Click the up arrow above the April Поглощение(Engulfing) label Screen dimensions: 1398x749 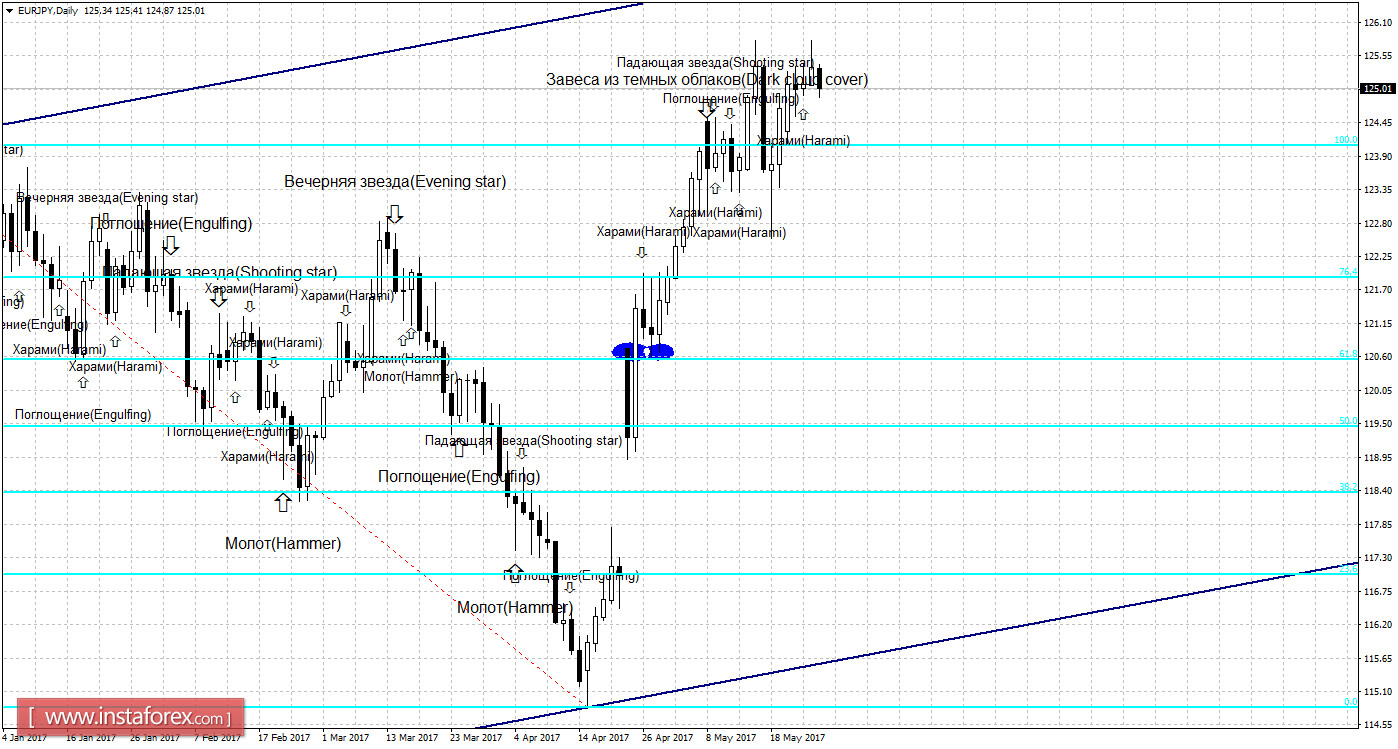point(514,573)
